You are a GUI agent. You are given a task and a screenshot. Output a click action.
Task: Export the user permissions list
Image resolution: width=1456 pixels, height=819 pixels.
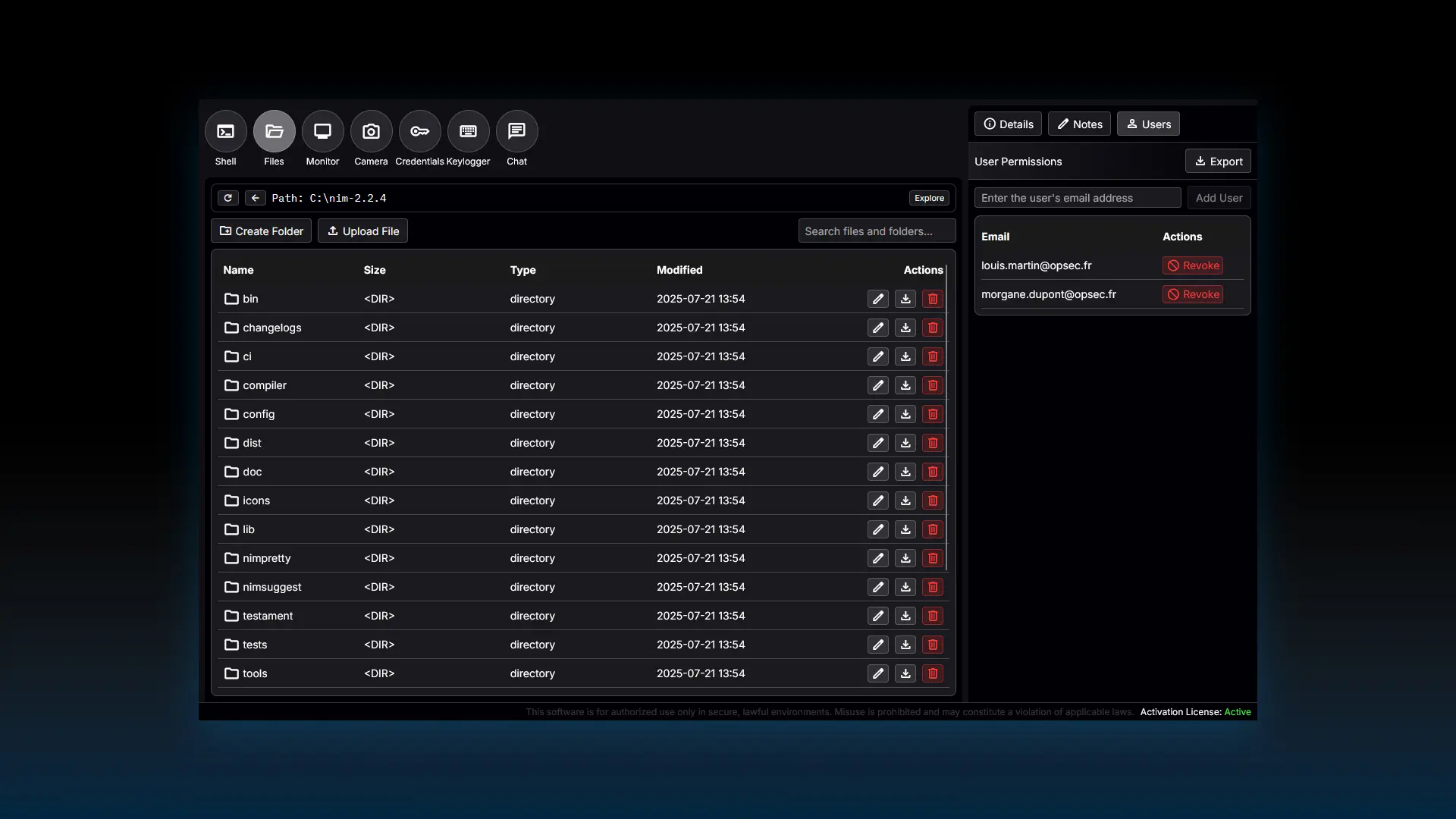(x=1218, y=162)
